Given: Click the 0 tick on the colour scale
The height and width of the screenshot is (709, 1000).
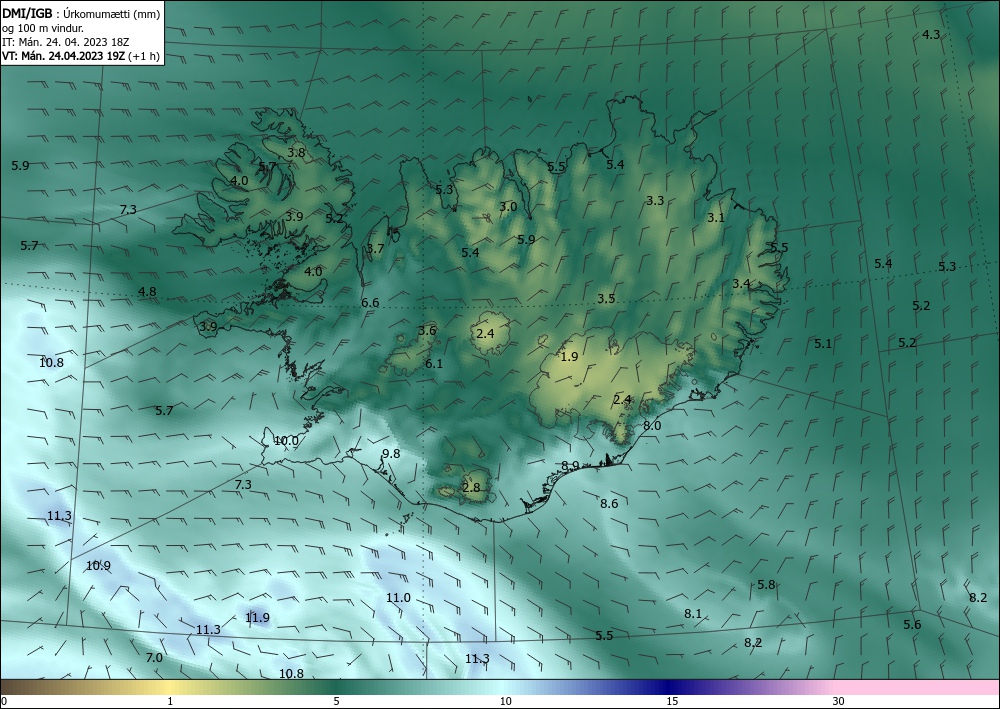Looking at the screenshot, I should [x=4, y=701].
